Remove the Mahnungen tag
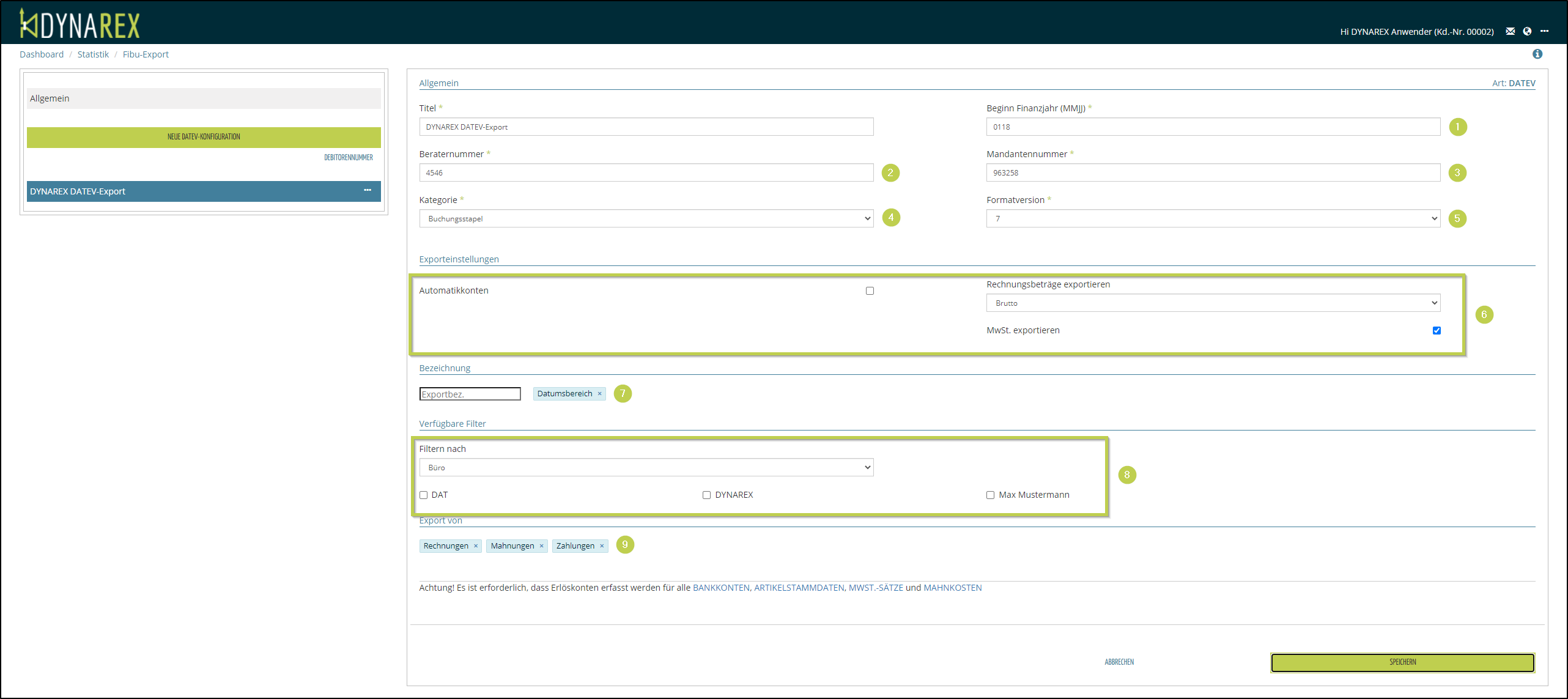The height and width of the screenshot is (699, 1568). pyautogui.click(x=541, y=546)
